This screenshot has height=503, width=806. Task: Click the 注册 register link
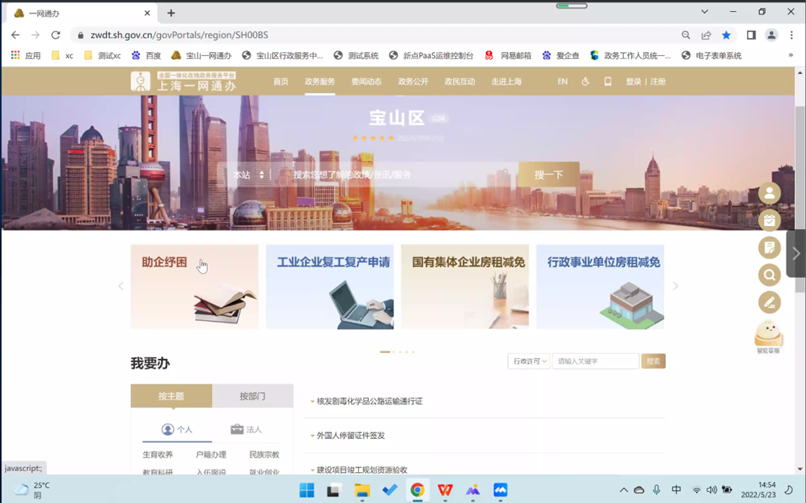click(x=658, y=82)
